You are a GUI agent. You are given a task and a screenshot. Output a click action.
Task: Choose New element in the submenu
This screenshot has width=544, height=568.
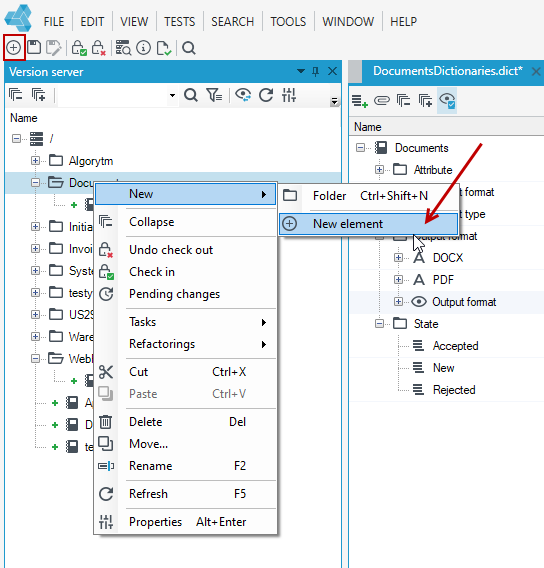click(x=369, y=224)
